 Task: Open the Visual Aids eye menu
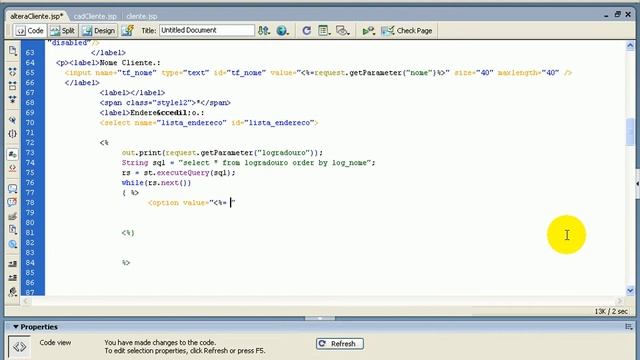342,31
